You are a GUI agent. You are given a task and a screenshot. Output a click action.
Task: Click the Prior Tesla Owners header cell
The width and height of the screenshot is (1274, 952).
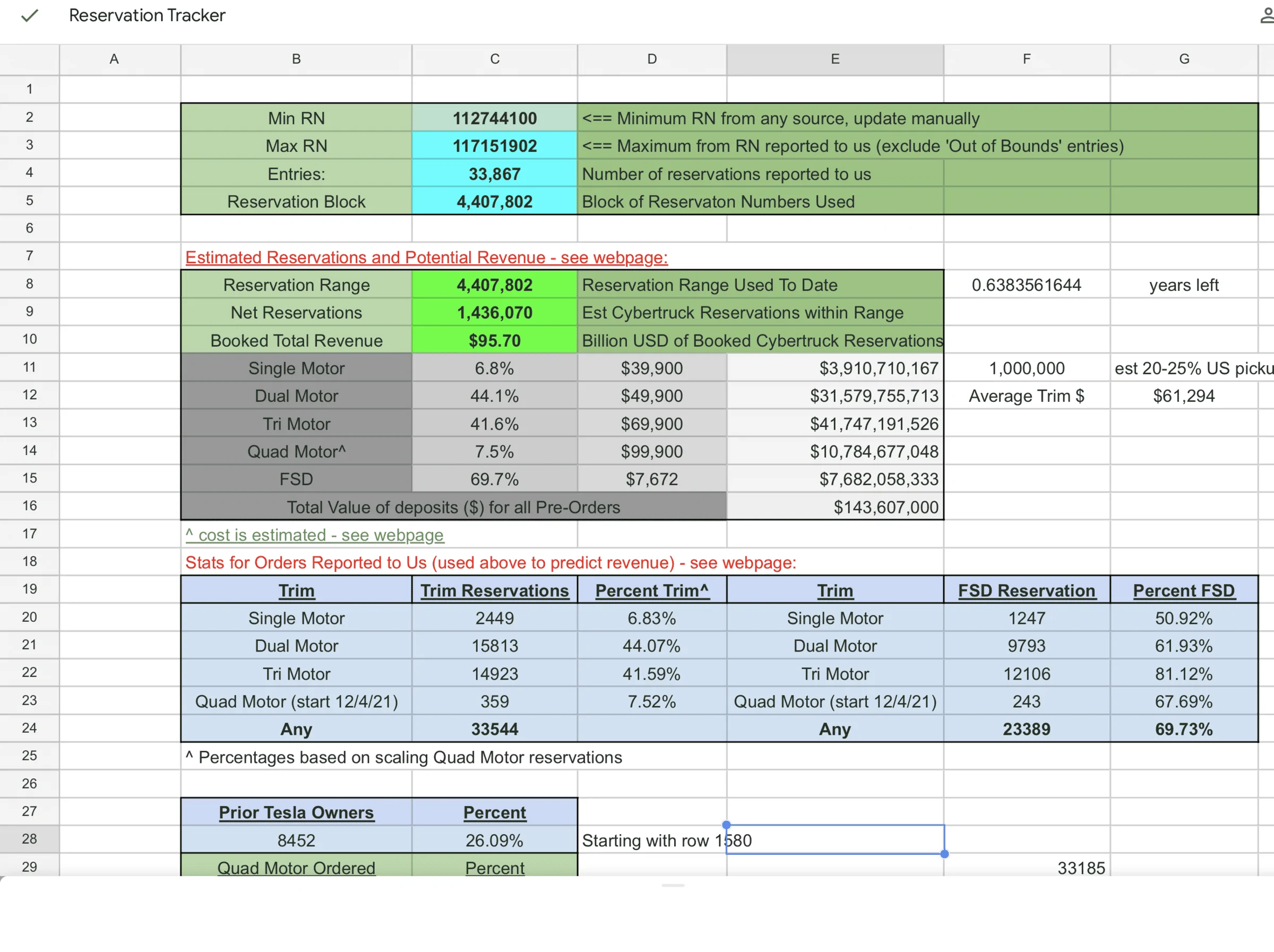296,812
